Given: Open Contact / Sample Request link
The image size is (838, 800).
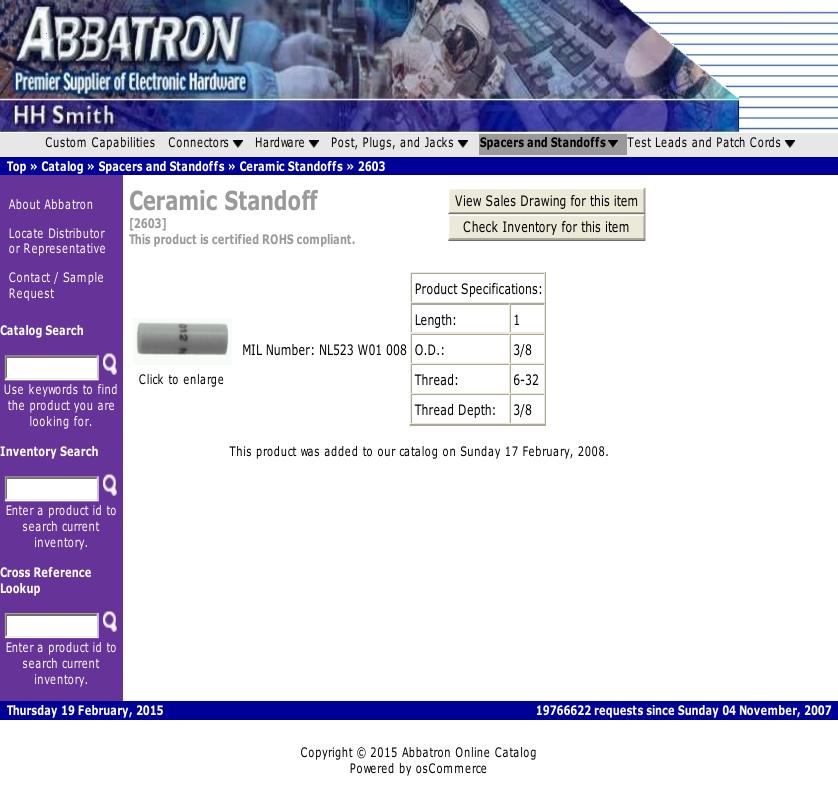Looking at the screenshot, I should point(56,286).
